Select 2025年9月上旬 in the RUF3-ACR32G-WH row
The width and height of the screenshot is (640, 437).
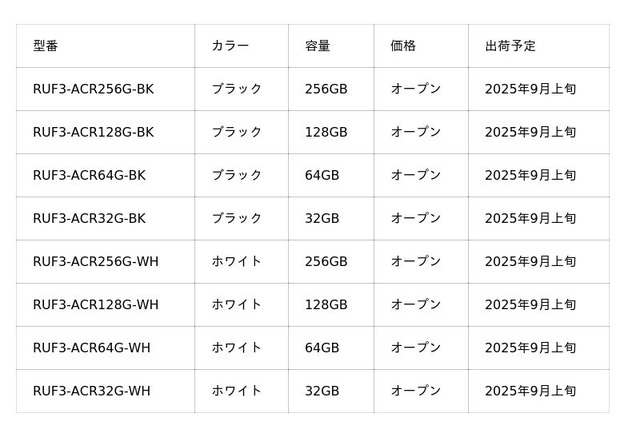(531, 391)
